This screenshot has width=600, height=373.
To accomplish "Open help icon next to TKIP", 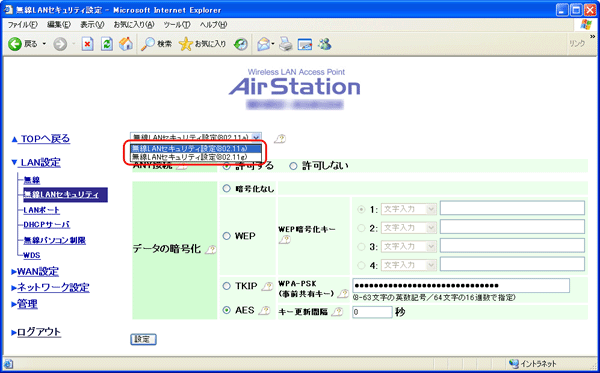I will click(x=267, y=286).
